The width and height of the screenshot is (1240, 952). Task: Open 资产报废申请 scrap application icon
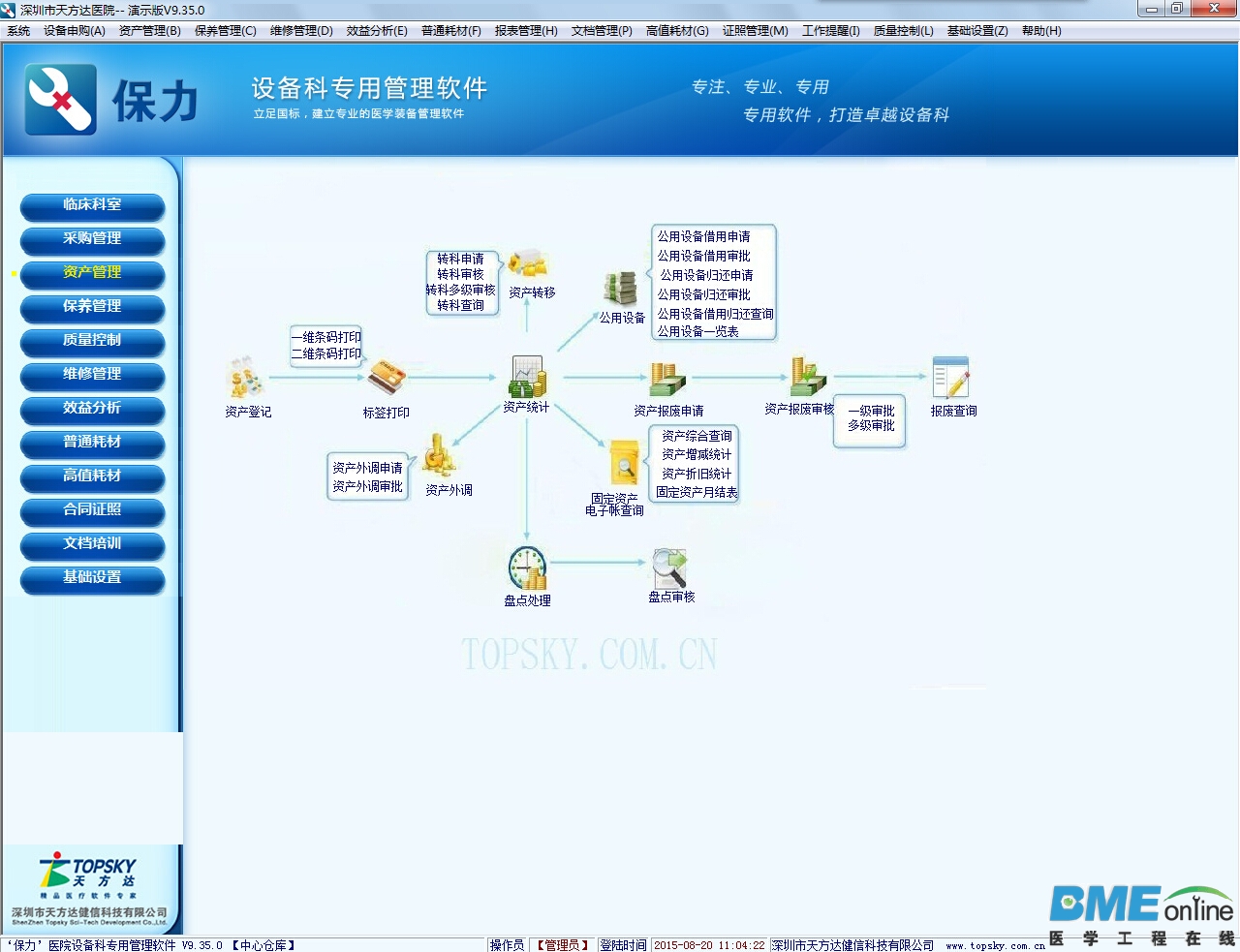click(666, 378)
